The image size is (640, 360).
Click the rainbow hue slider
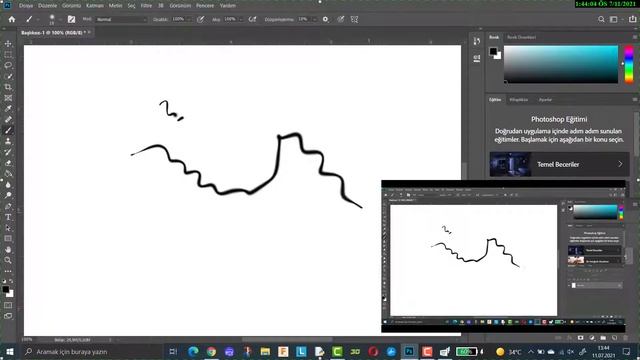(629, 64)
